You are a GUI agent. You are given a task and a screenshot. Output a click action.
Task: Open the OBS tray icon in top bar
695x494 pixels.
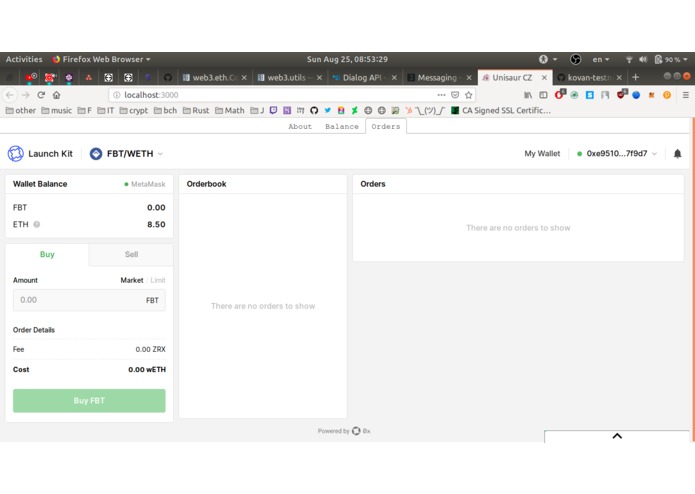[x=575, y=59]
